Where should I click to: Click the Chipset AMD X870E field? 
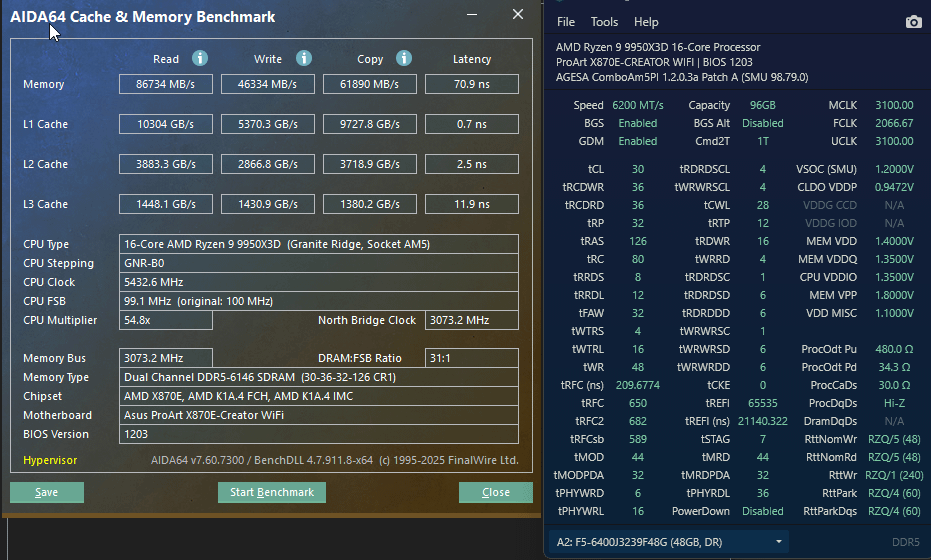319,396
